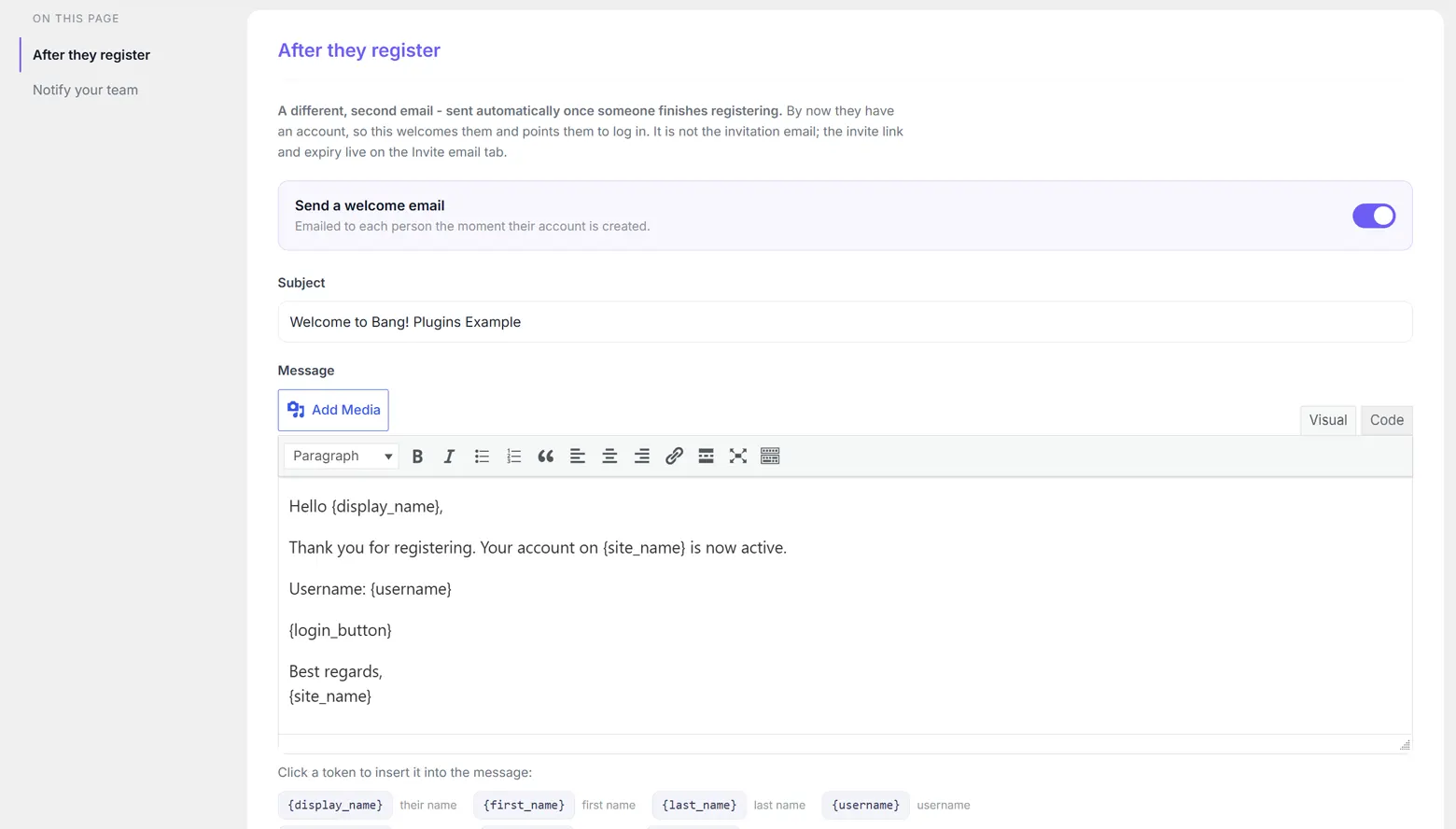Viewport: 1456px width, 829px height.
Task: Switch to the Visual editor tab
Action: [x=1327, y=420]
